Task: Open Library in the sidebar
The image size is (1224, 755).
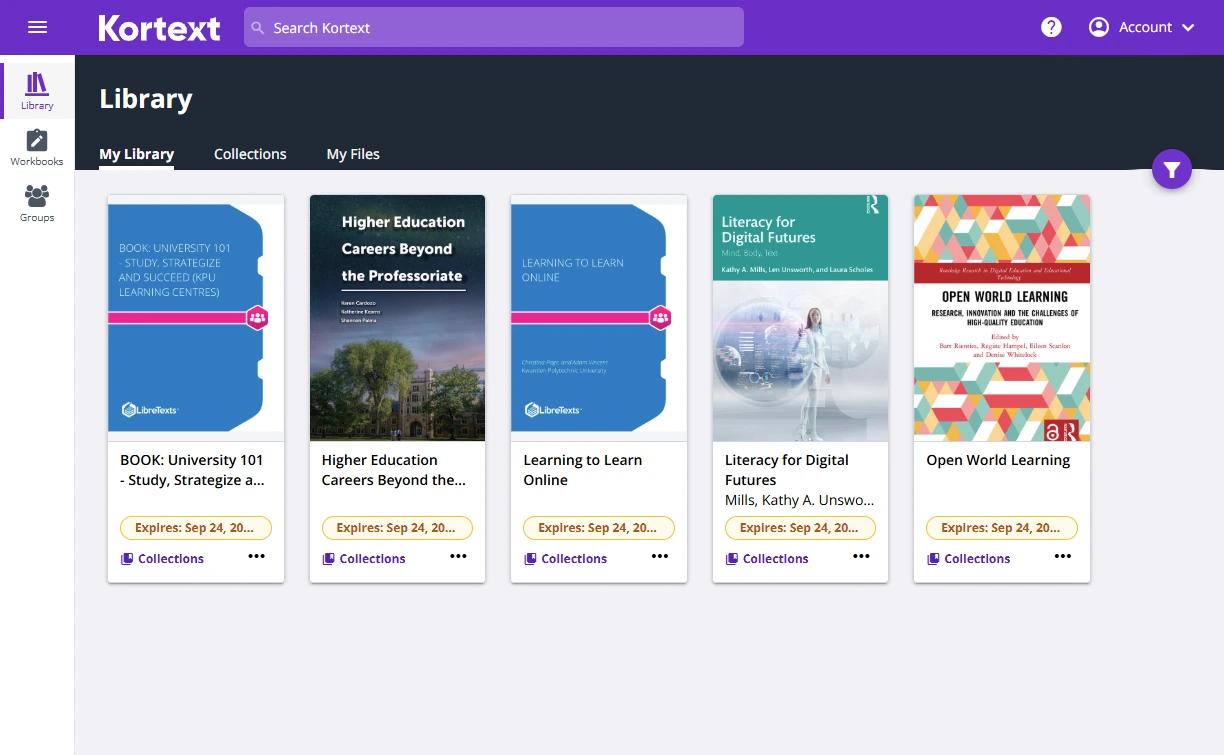Action: (x=37, y=91)
